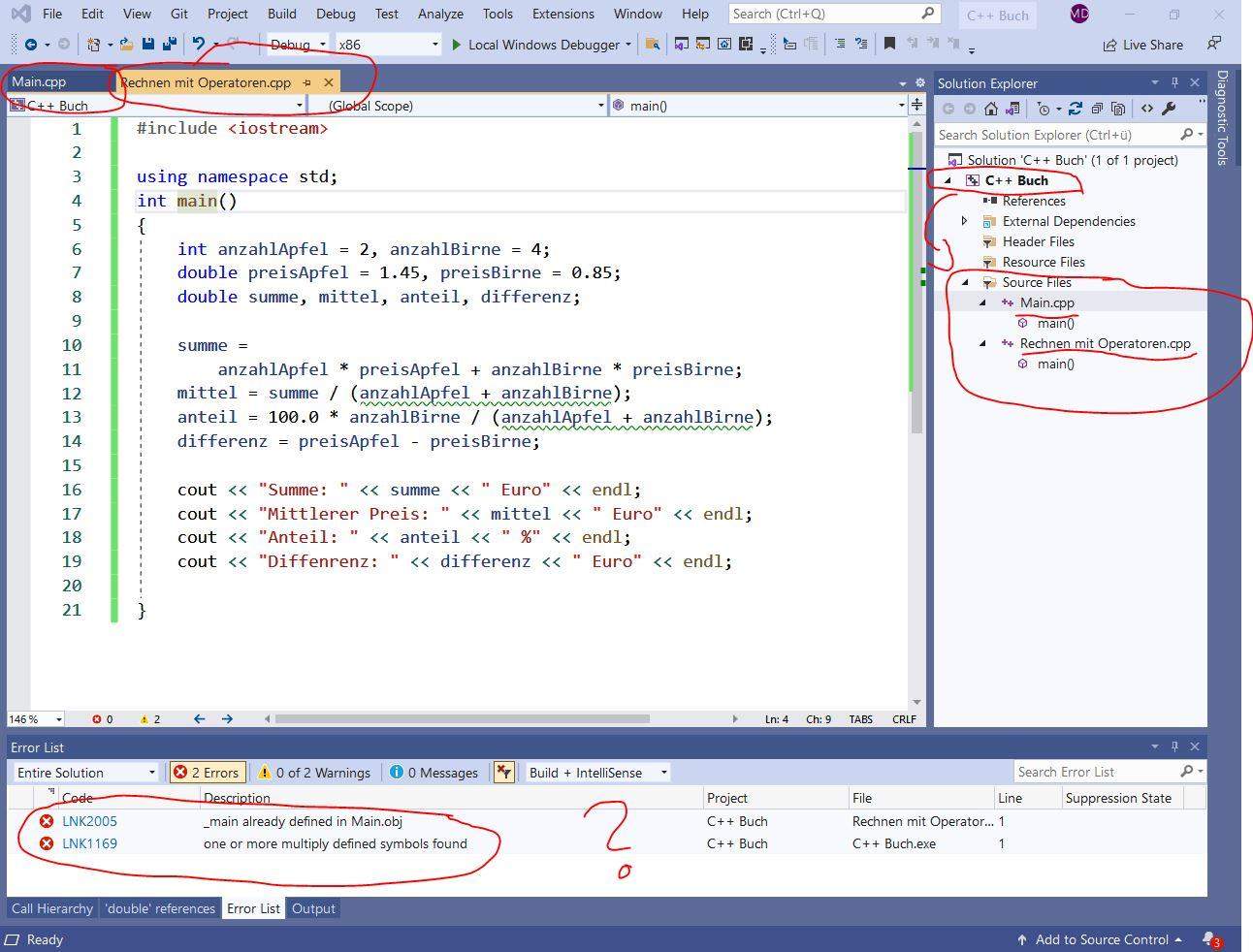Click Collapse All icon in Solution Explorer
This screenshot has height=952, width=1253.
(1097, 109)
